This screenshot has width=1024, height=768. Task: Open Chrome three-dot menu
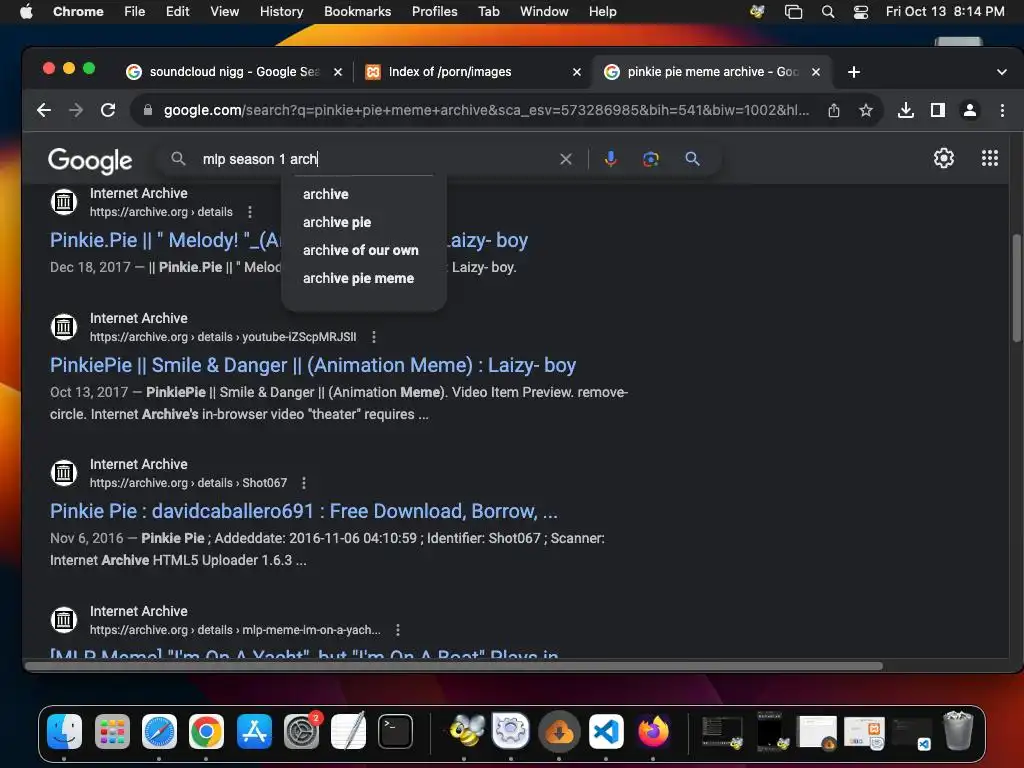[x=1002, y=110]
